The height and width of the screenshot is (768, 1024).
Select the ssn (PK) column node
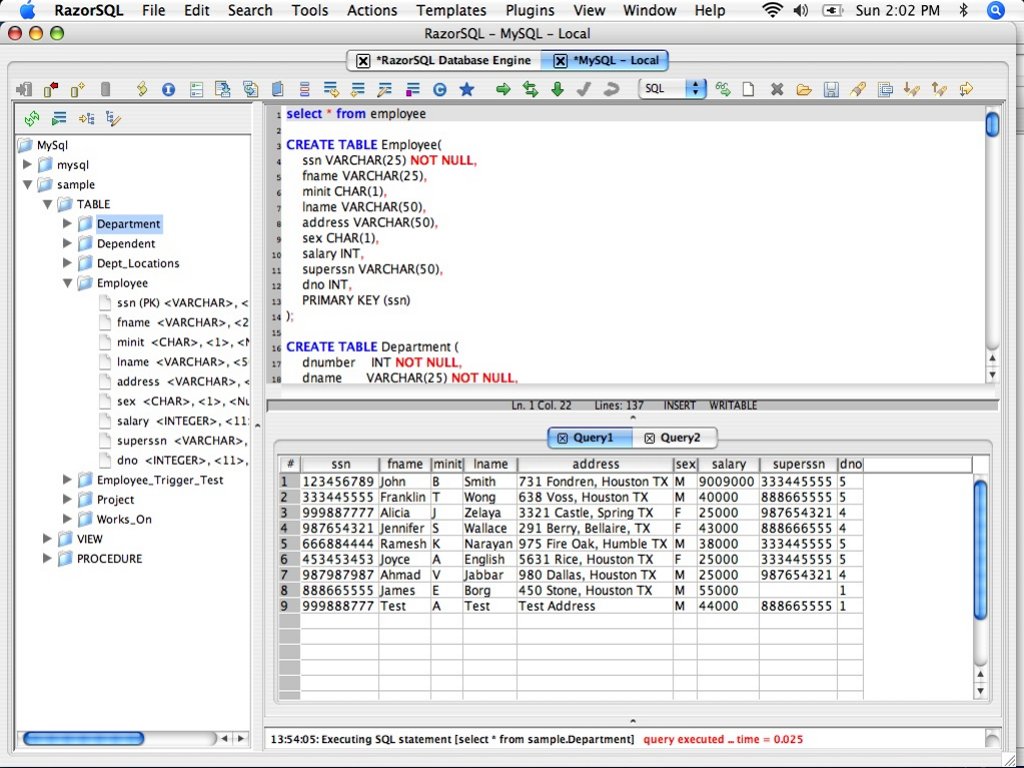pyautogui.click(x=182, y=302)
